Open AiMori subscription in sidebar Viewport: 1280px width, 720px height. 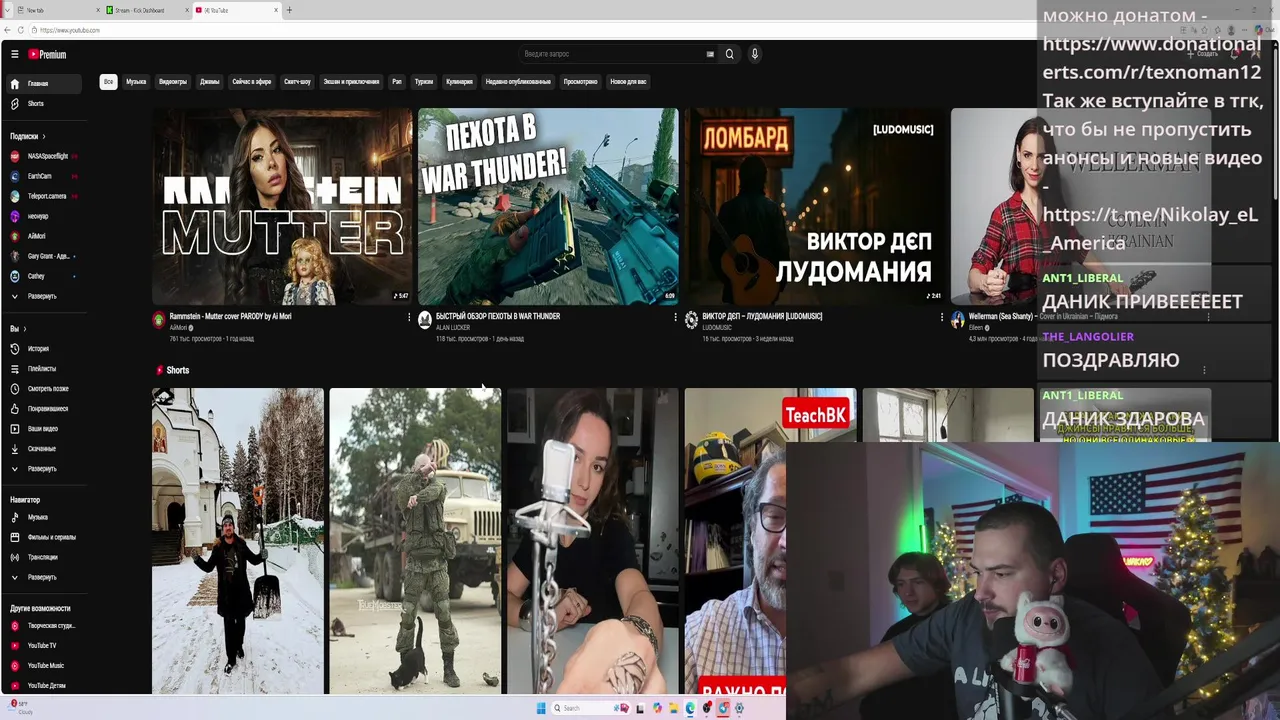tap(43, 236)
